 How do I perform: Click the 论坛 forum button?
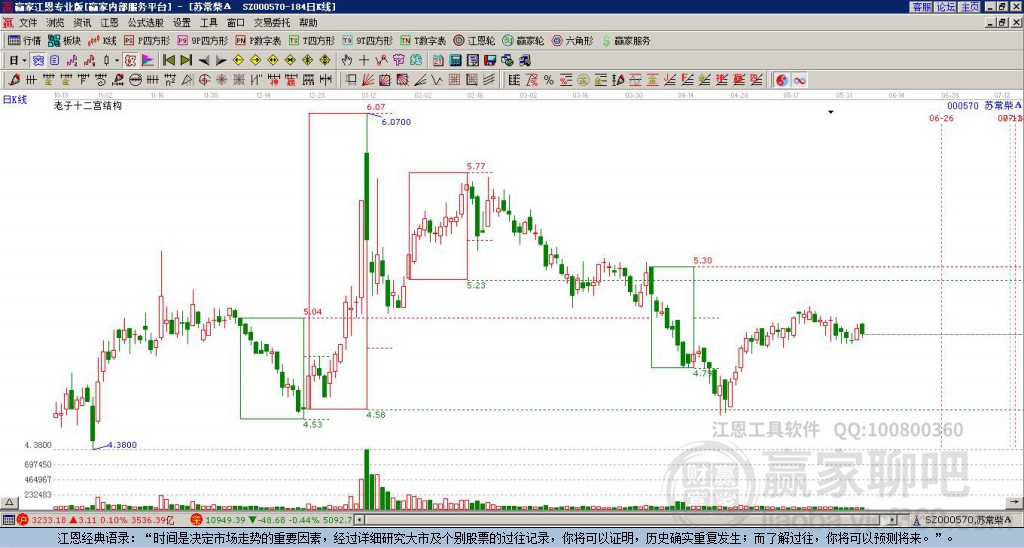pos(945,7)
